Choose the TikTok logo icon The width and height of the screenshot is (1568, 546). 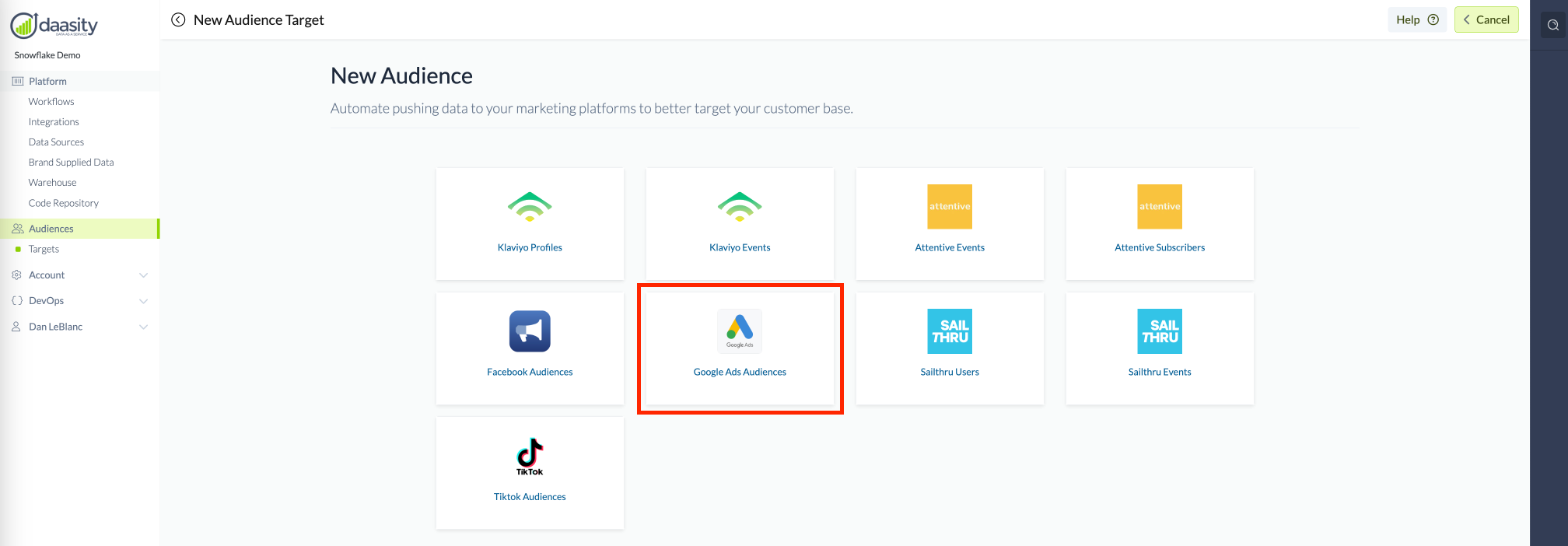[530, 456]
